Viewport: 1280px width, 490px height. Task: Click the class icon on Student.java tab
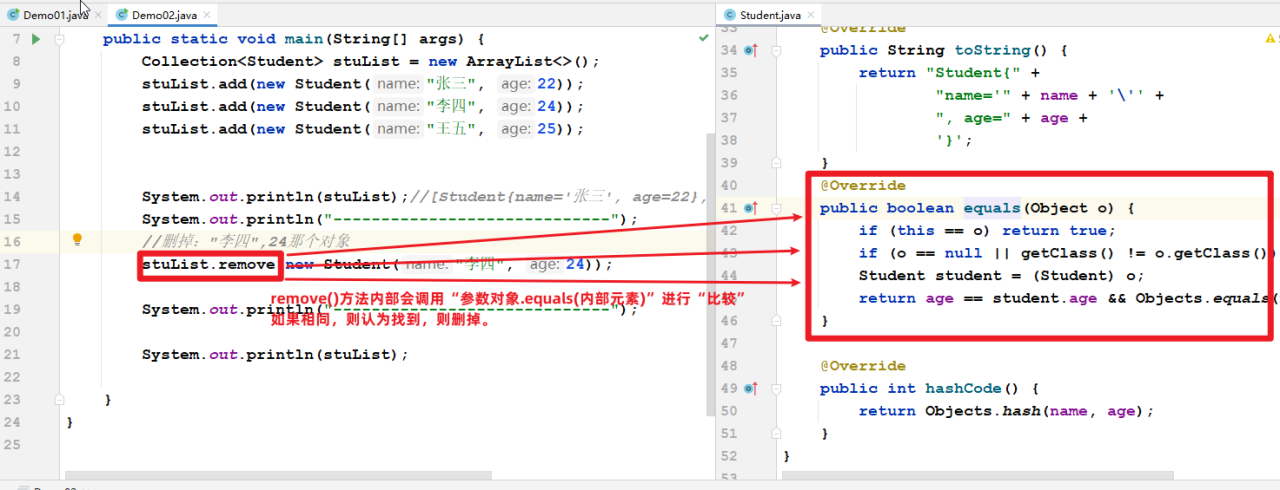728,14
